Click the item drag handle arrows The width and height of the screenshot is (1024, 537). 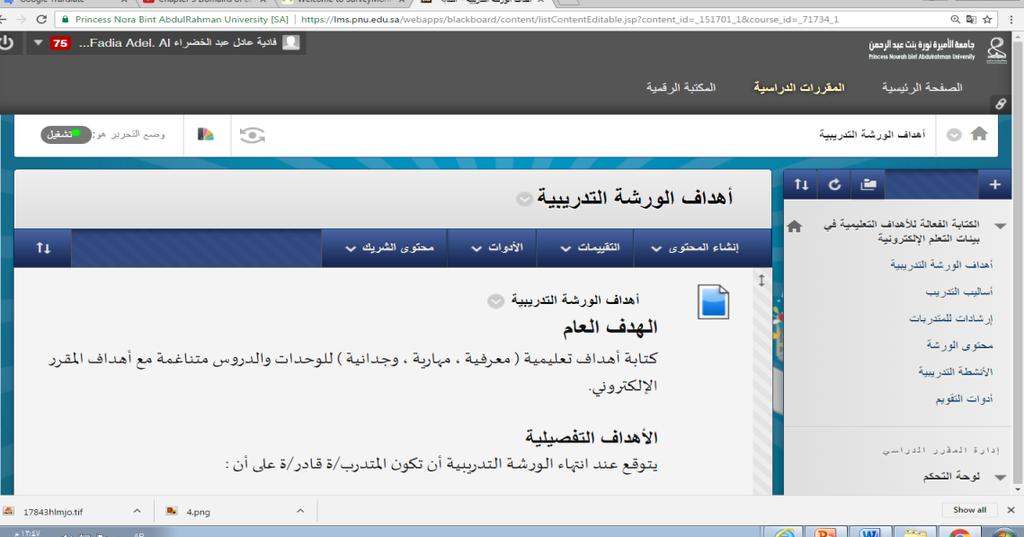[x=761, y=280]
